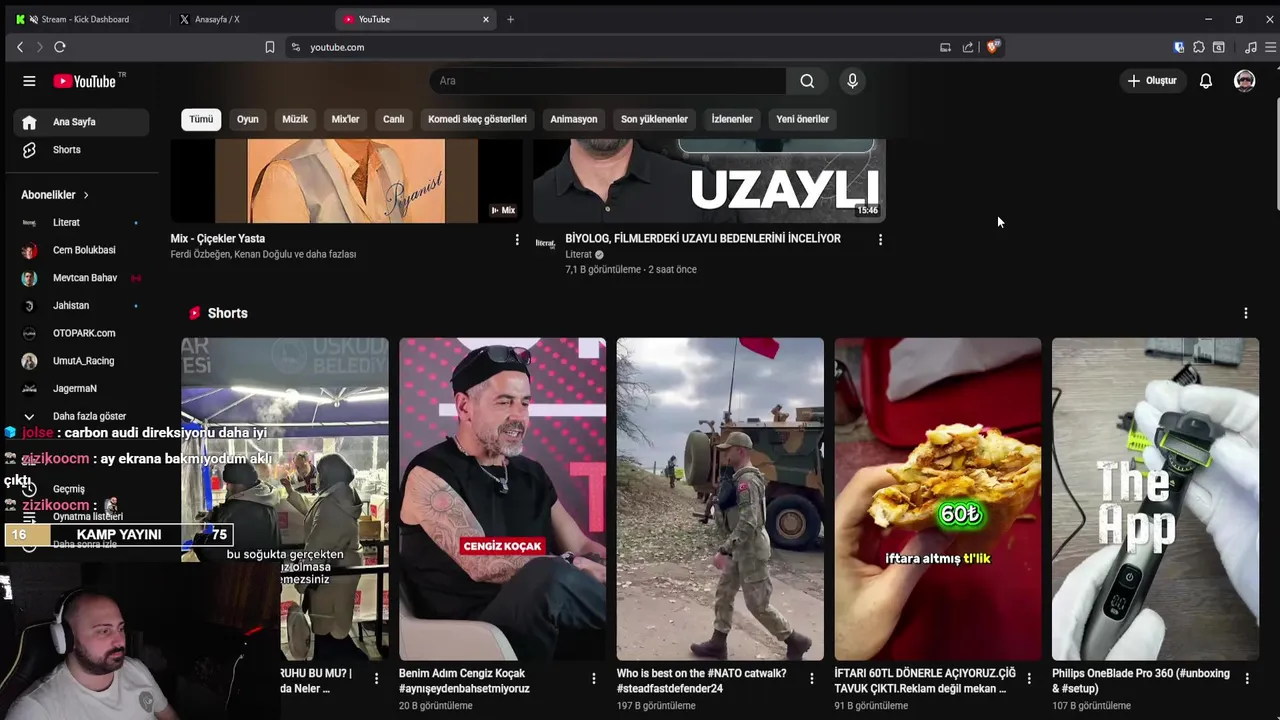Click the YouTube logo

(x=87, y=81)
